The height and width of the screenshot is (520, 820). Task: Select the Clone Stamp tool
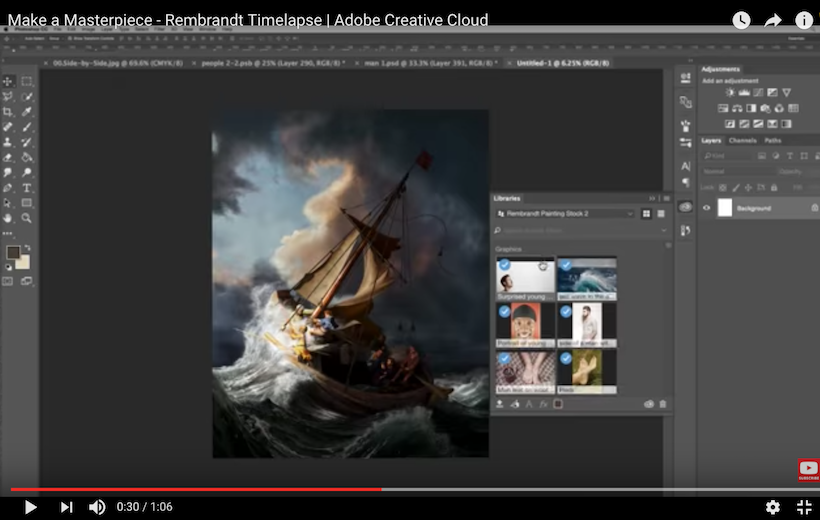(x=8, y=142)
